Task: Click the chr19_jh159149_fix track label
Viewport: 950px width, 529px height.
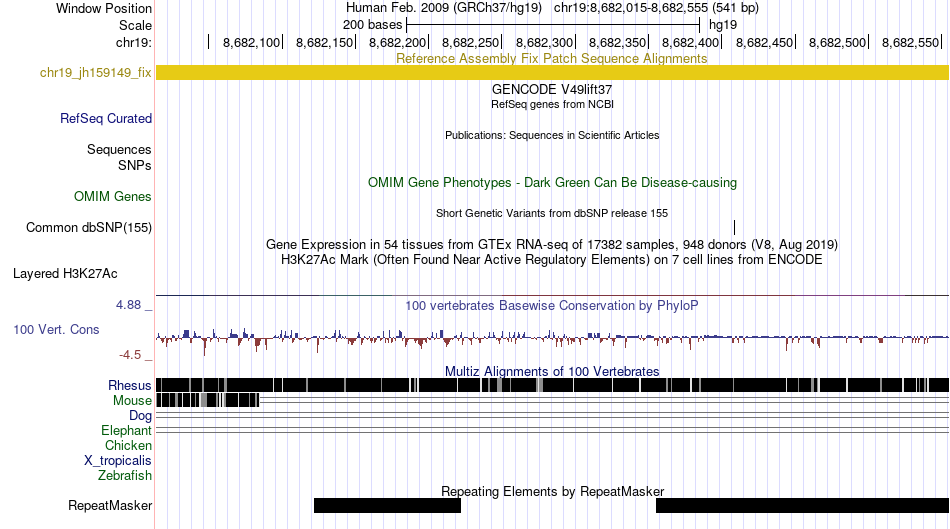Action: [95, 73]
